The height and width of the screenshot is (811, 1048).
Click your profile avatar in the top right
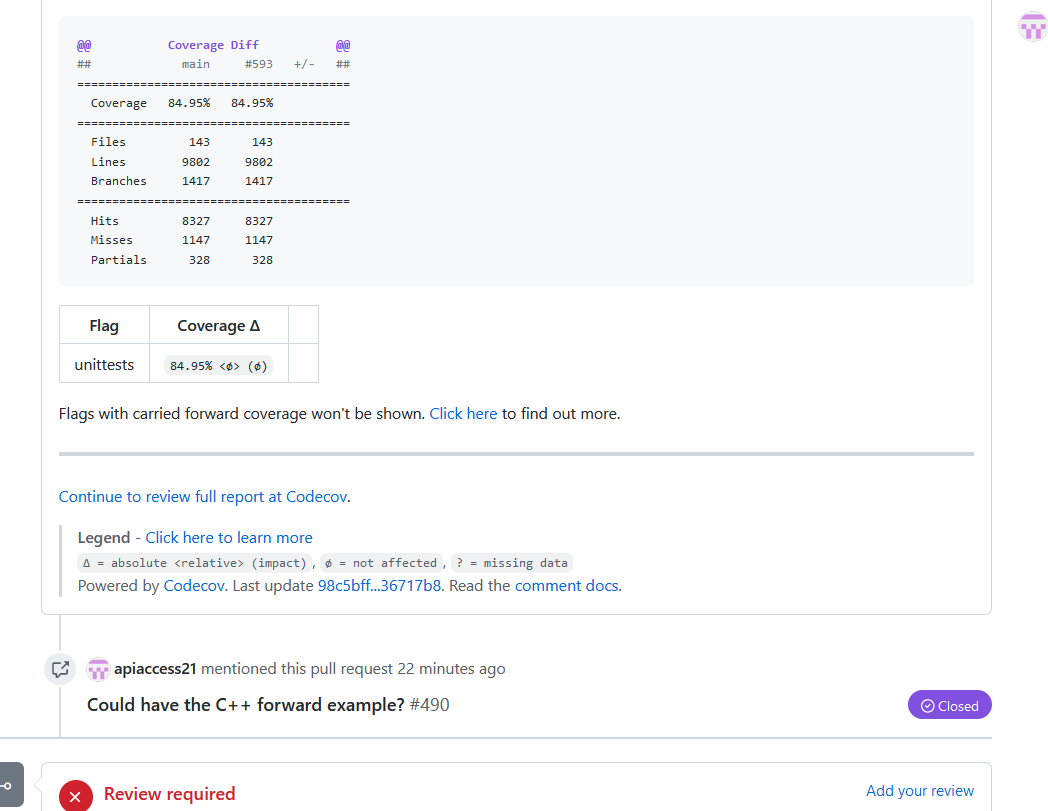[x=1033, y=26]
